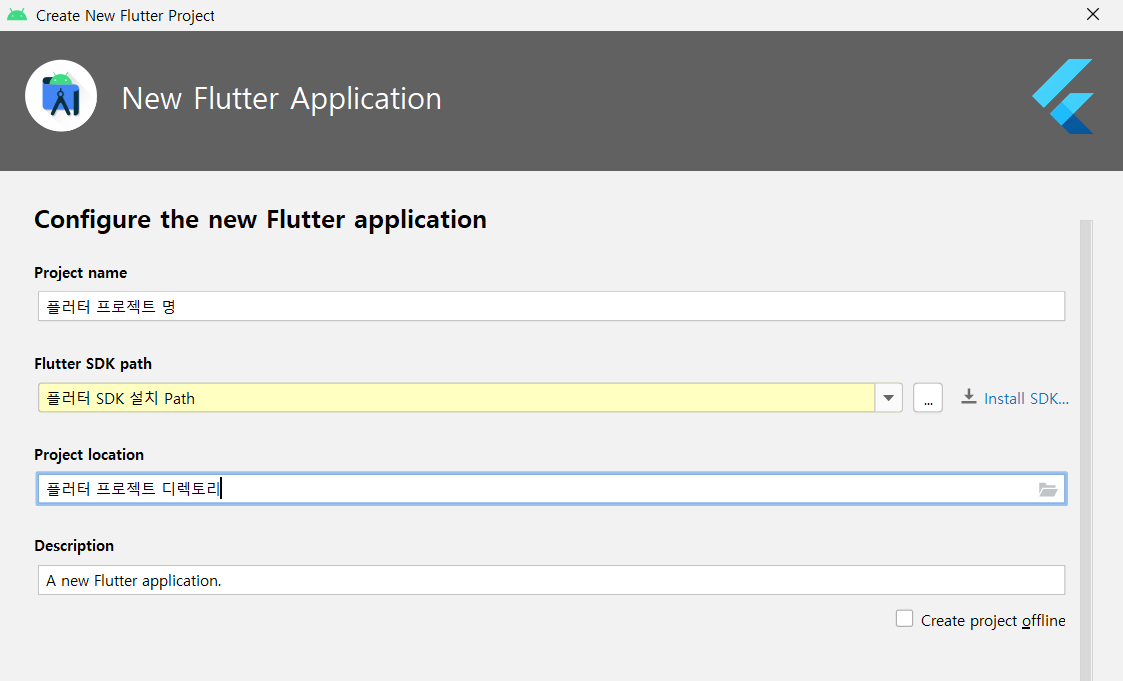Image resolution: width=1123 pixels, height=681 pixels.
Task: Click the Project location input field
Action: 551,489
